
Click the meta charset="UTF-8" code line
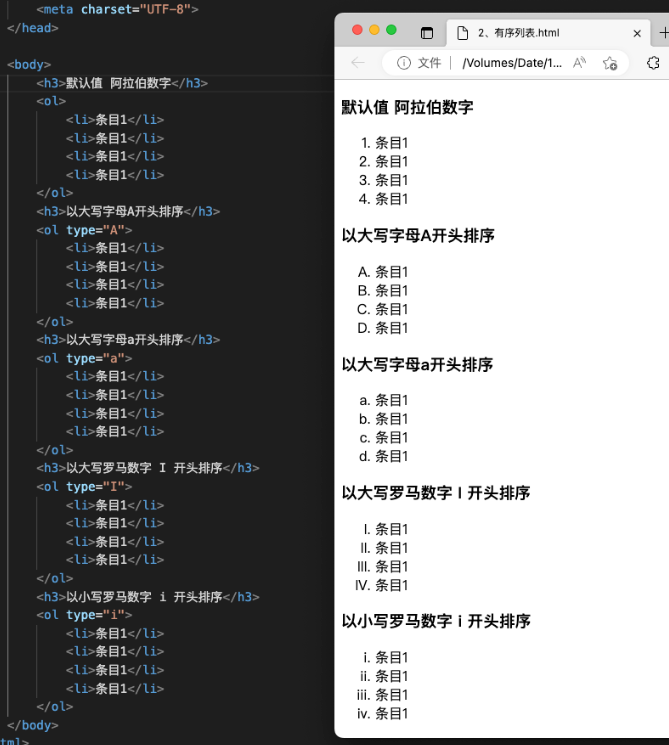(117, 9)
